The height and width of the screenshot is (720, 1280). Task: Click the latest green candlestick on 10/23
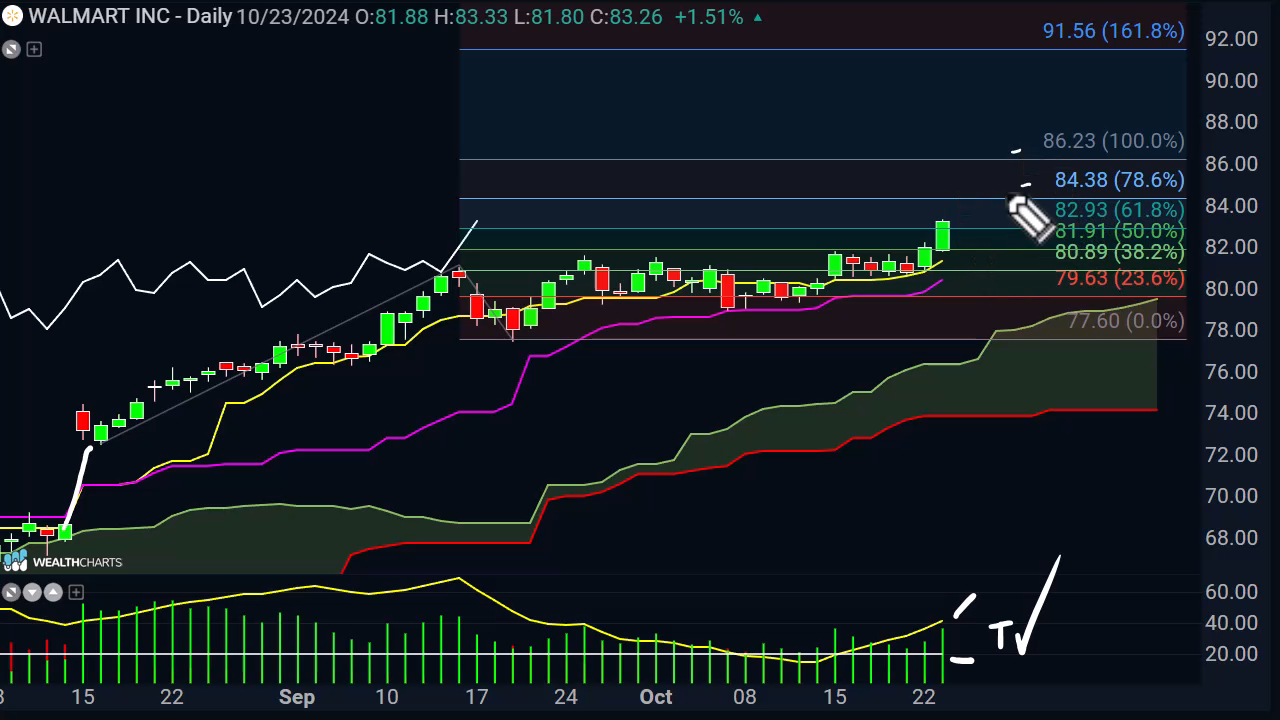(942, 236)
